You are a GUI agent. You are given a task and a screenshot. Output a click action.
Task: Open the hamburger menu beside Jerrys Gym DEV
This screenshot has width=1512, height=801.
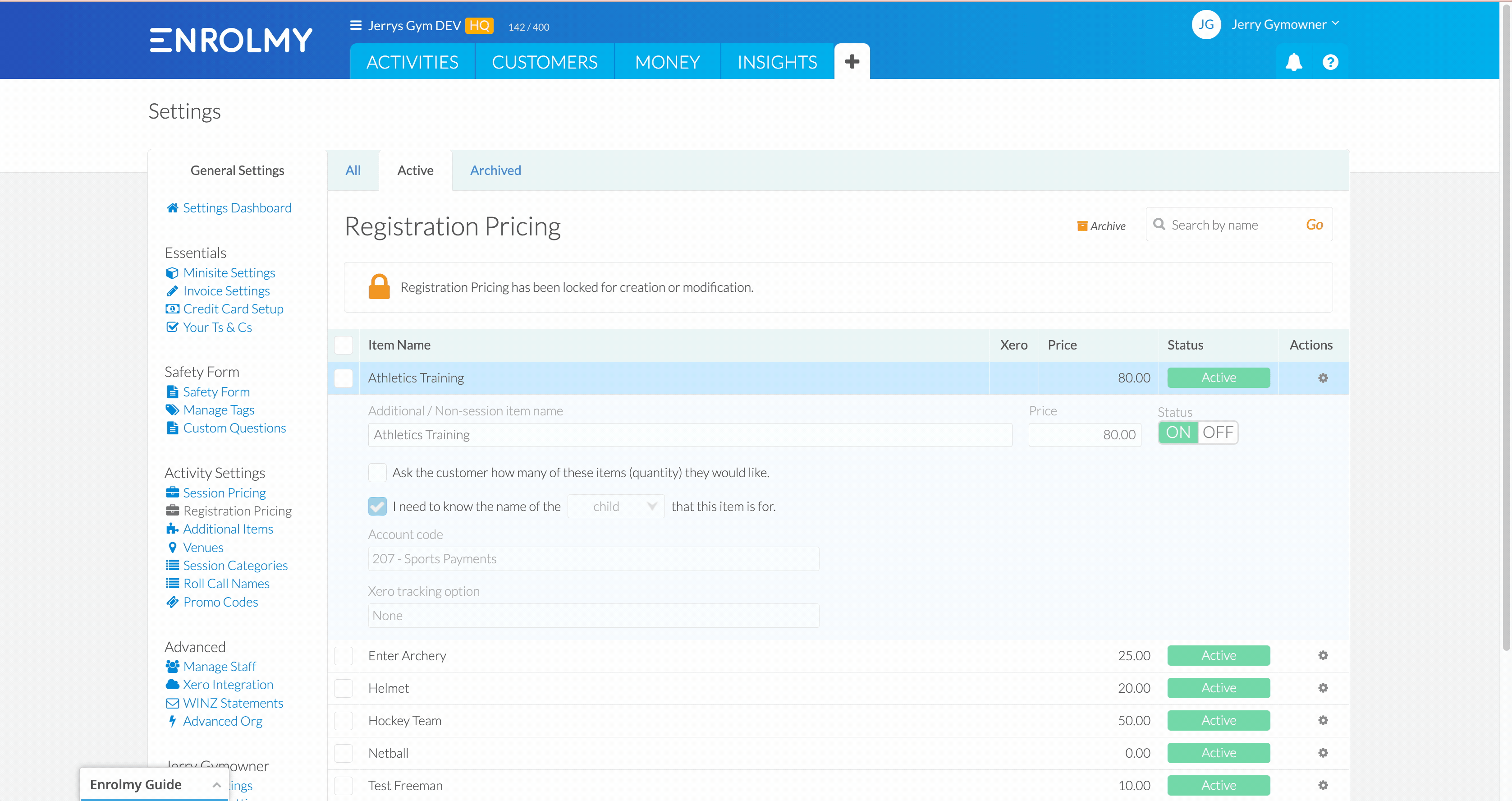pos(355,25)
